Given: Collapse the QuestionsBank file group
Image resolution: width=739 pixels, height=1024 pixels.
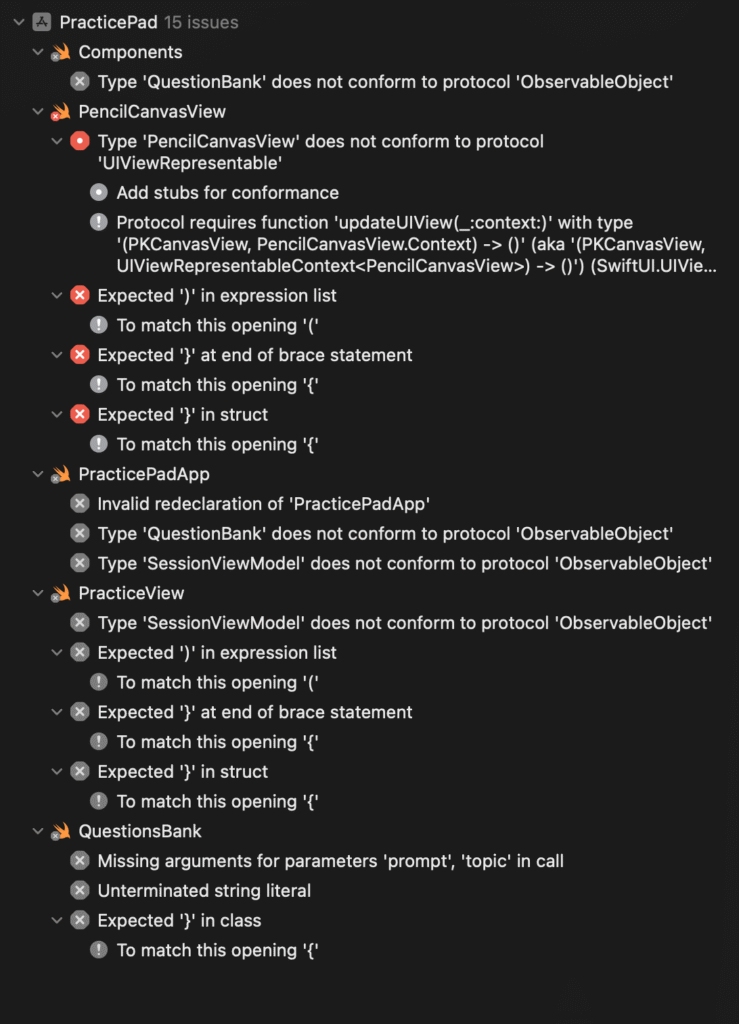Looking at the screenshot, I should [38, 831].
